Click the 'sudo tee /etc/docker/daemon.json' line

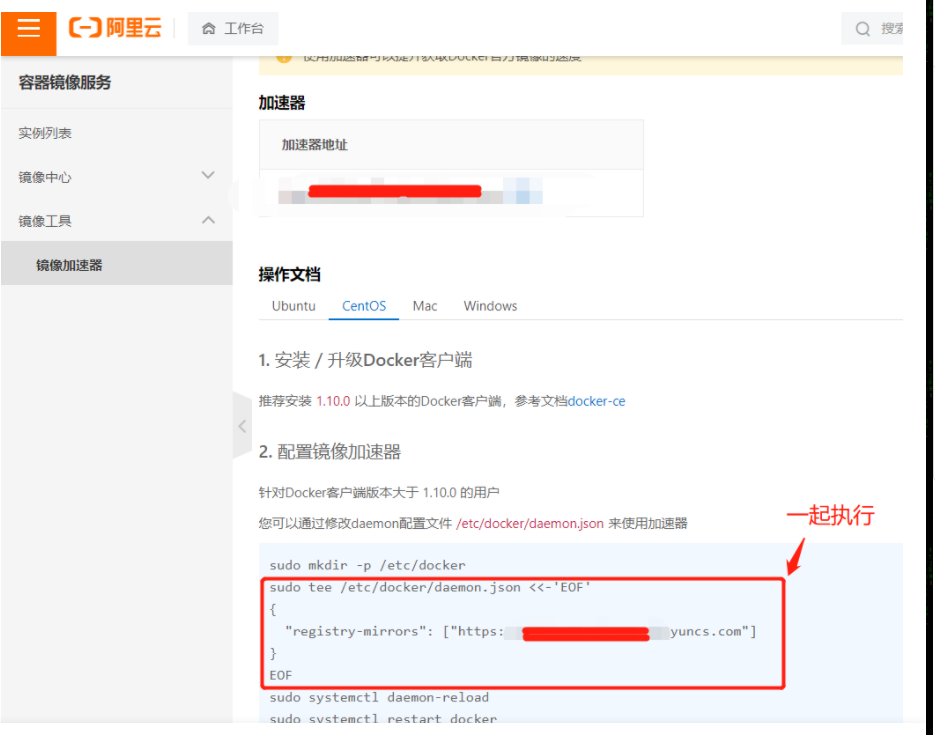(x=430, y=587)
